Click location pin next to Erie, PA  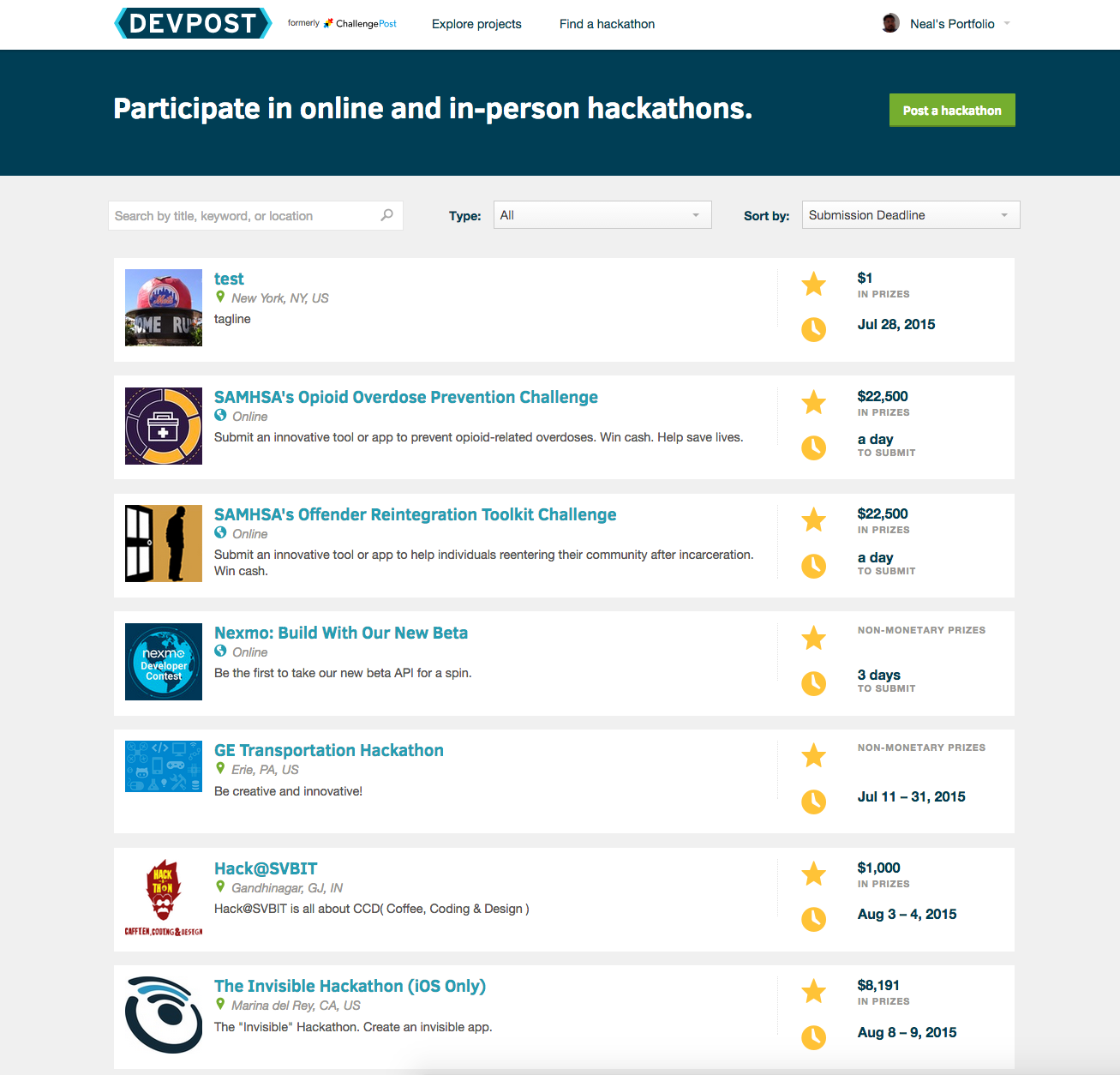(x=220, y=768)
